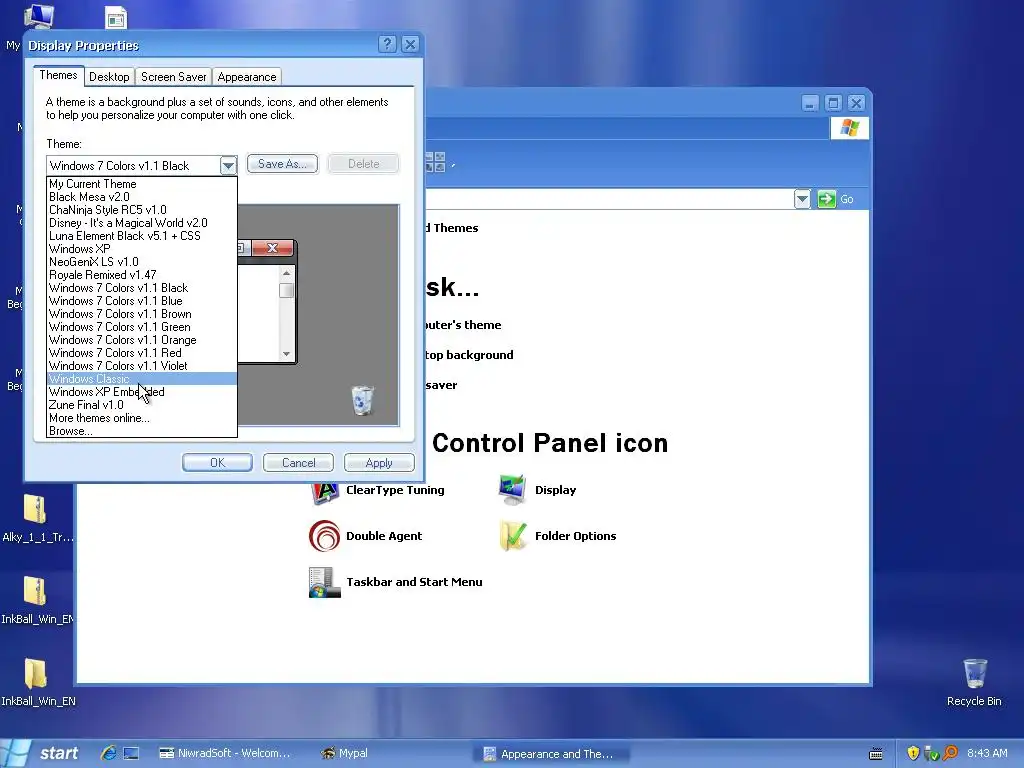
Task: Open the Double Agent icon
Action: point(325,536)
